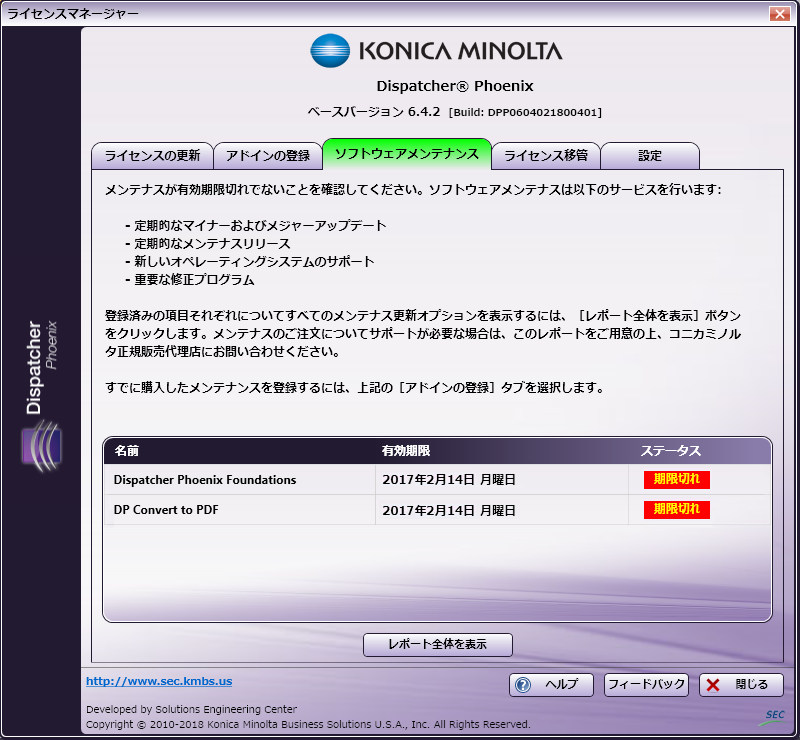Viewport: 800px width, 740px height.
Task: Click the 期限切れ status for Dispatcher Phoenix Foundations
Action: tap(677, 479)
